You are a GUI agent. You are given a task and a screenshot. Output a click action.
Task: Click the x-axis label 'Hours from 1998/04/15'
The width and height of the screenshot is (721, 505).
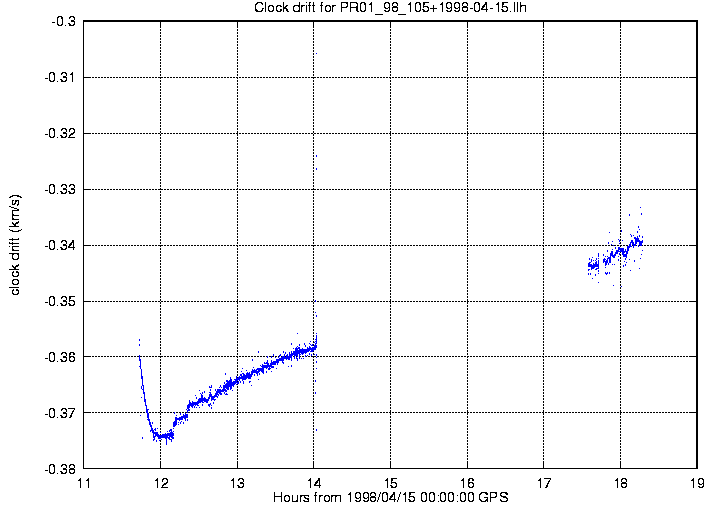click(390, 497)
